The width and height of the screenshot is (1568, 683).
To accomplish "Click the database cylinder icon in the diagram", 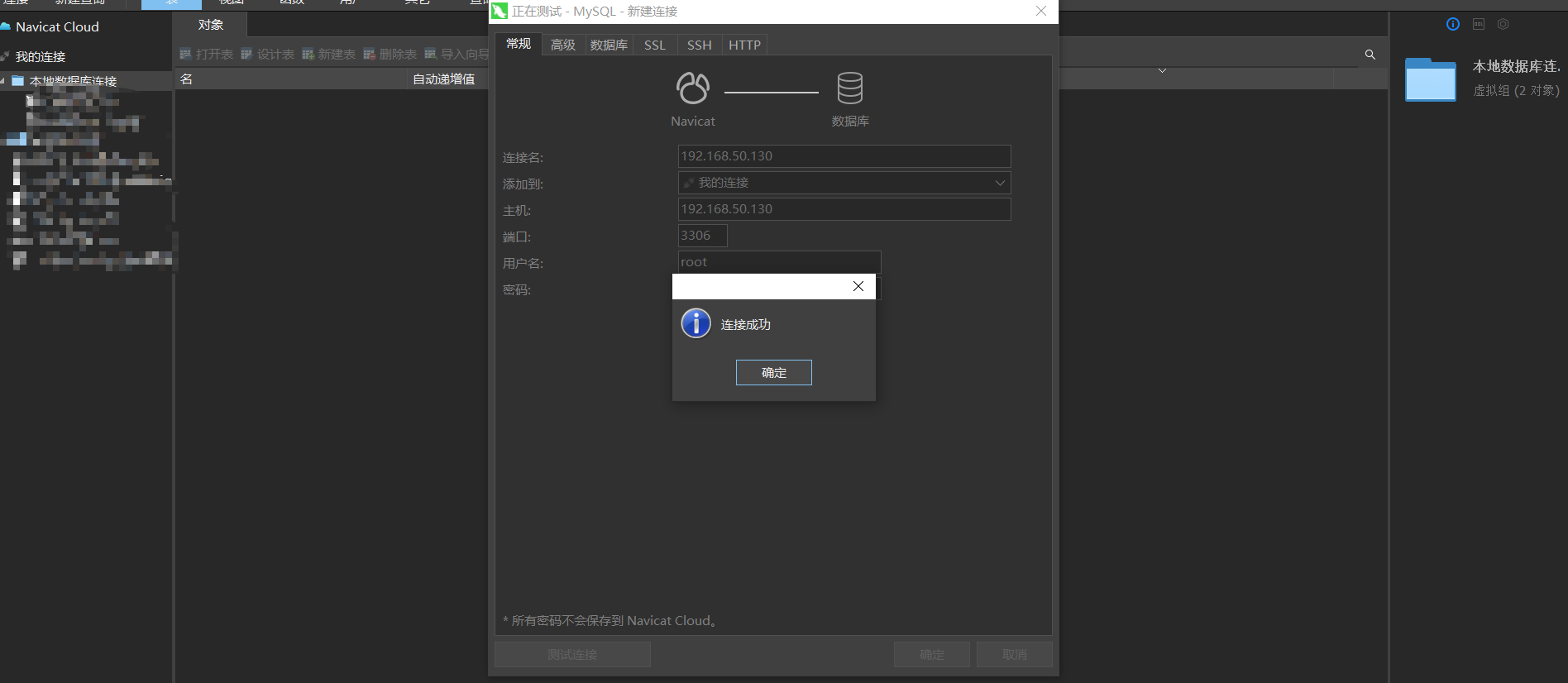I will 850,88.
